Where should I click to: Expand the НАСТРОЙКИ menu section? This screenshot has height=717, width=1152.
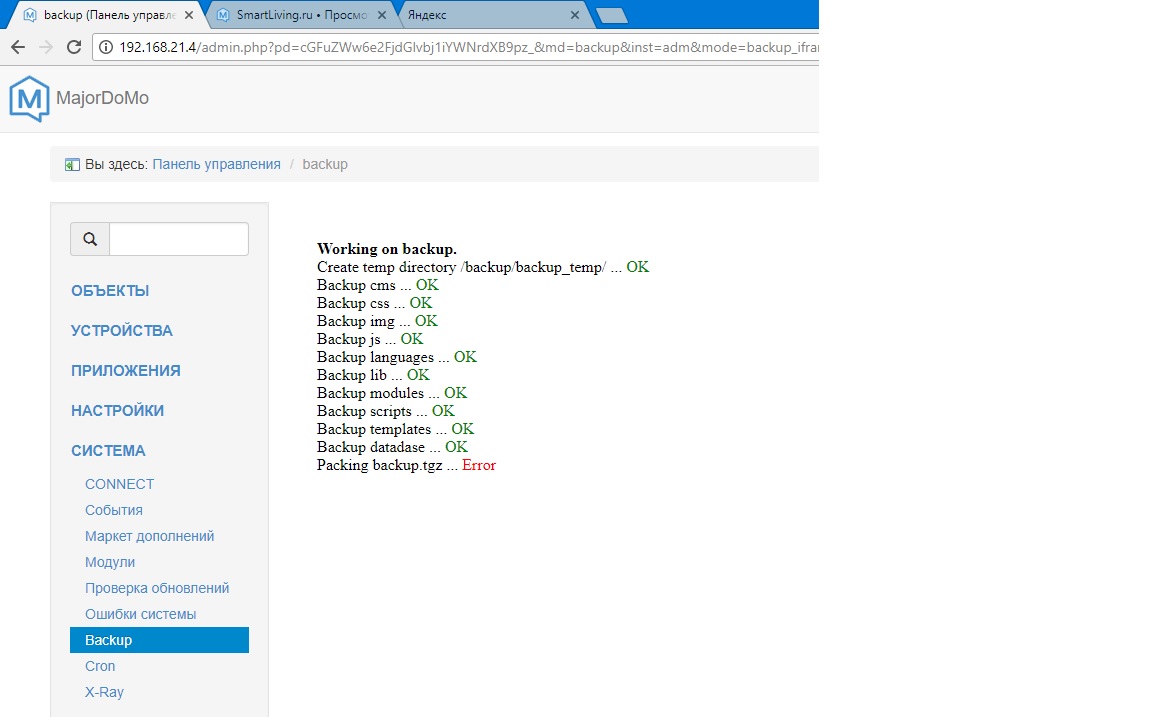[118, 411]
